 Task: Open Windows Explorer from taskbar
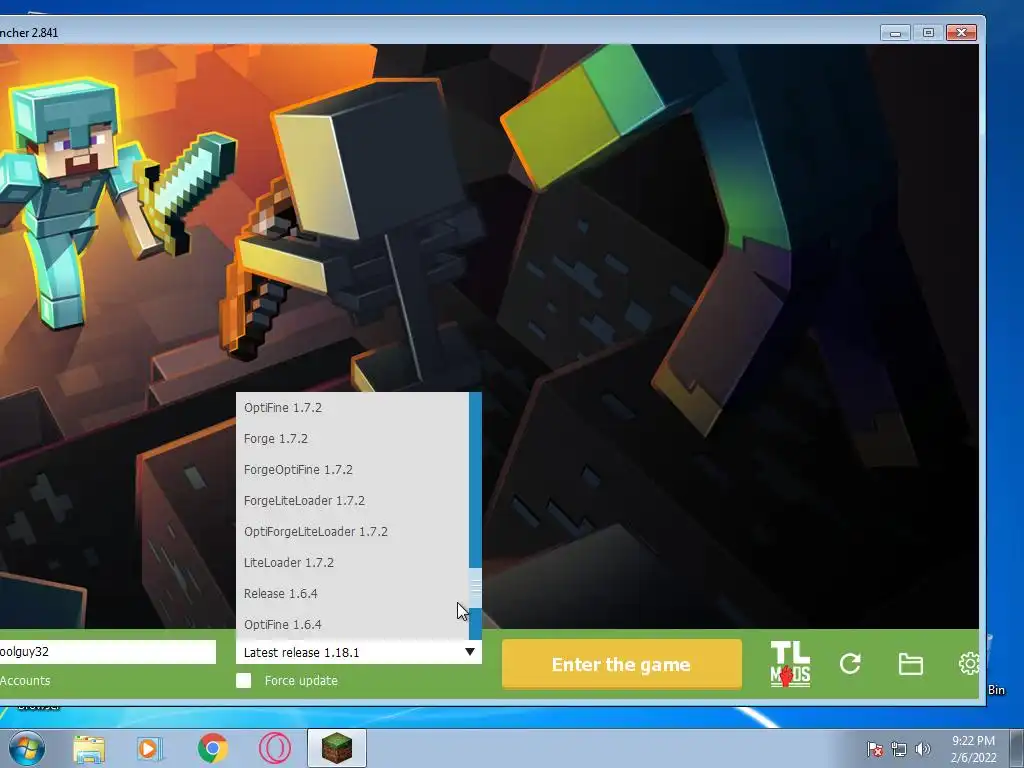[x=89, y=748]
